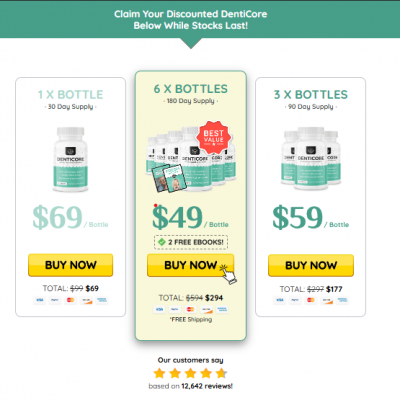Click Visa icon under 6 bottles total
This screenshot has width=400, height=400.
(159, 309)
